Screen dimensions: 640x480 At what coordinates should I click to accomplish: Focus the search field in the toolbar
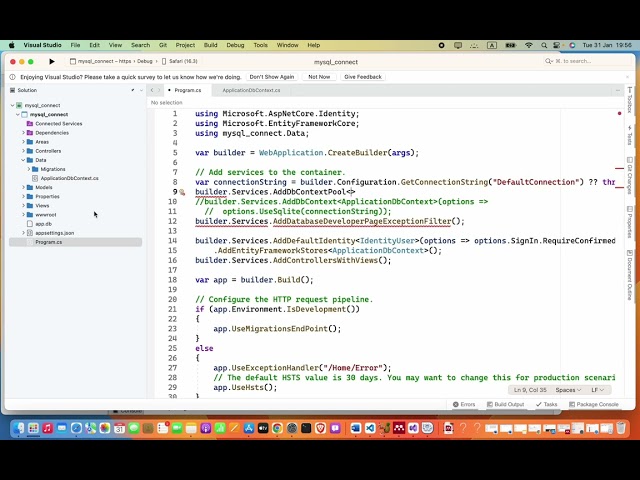[585, 61]
